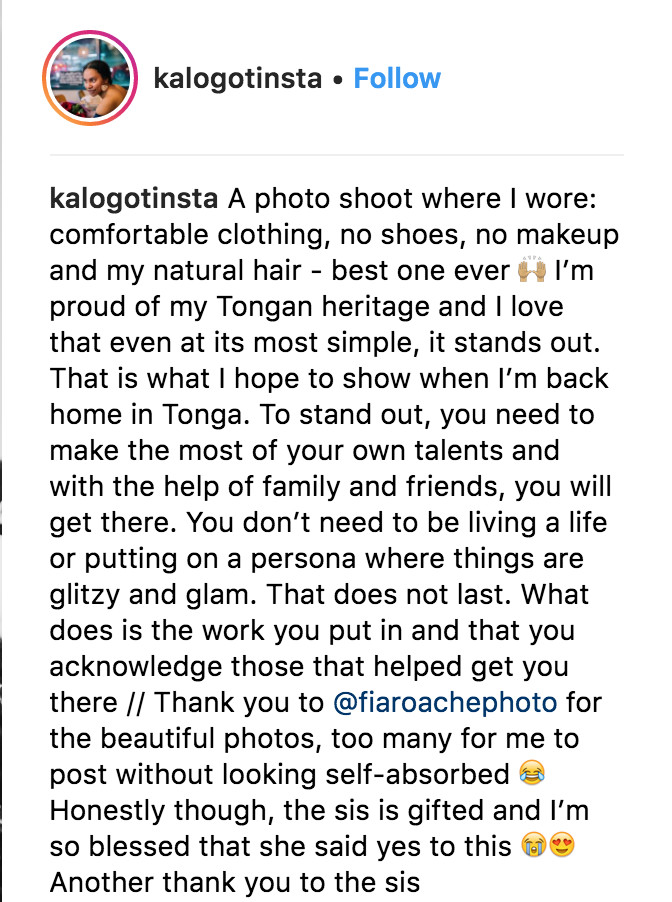Click the raised hands emoji after 'best one ever'
This screenshot has height=902, width=672.
[x=532, y=270]
